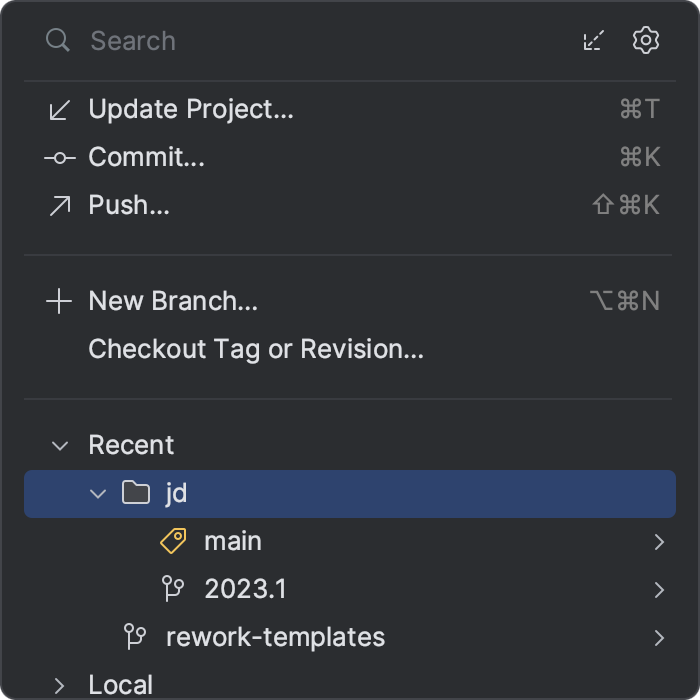This screenshot has height=700, width=700.
Task: Collapse the Recent branches section
Action: [60, 445]
